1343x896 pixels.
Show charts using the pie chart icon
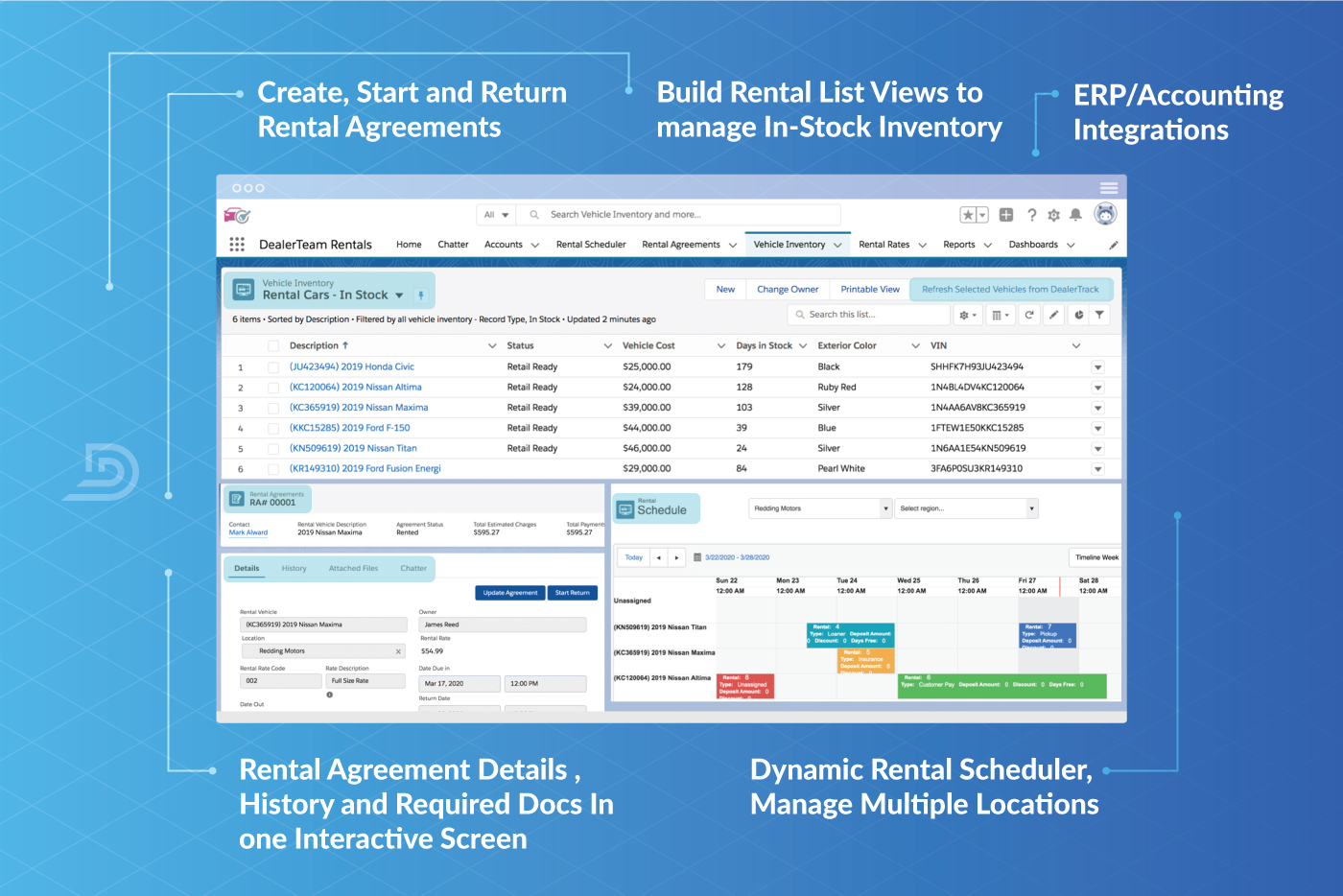coord(1078,315)
